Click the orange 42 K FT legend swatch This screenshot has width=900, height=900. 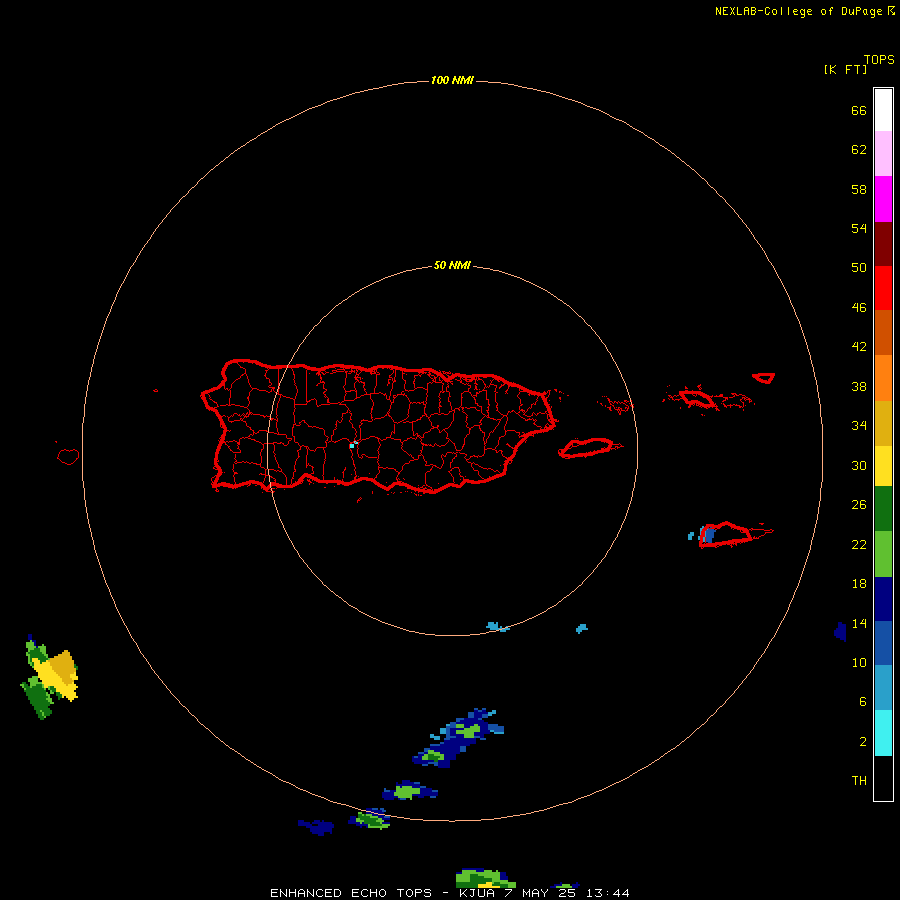[883, 378]
